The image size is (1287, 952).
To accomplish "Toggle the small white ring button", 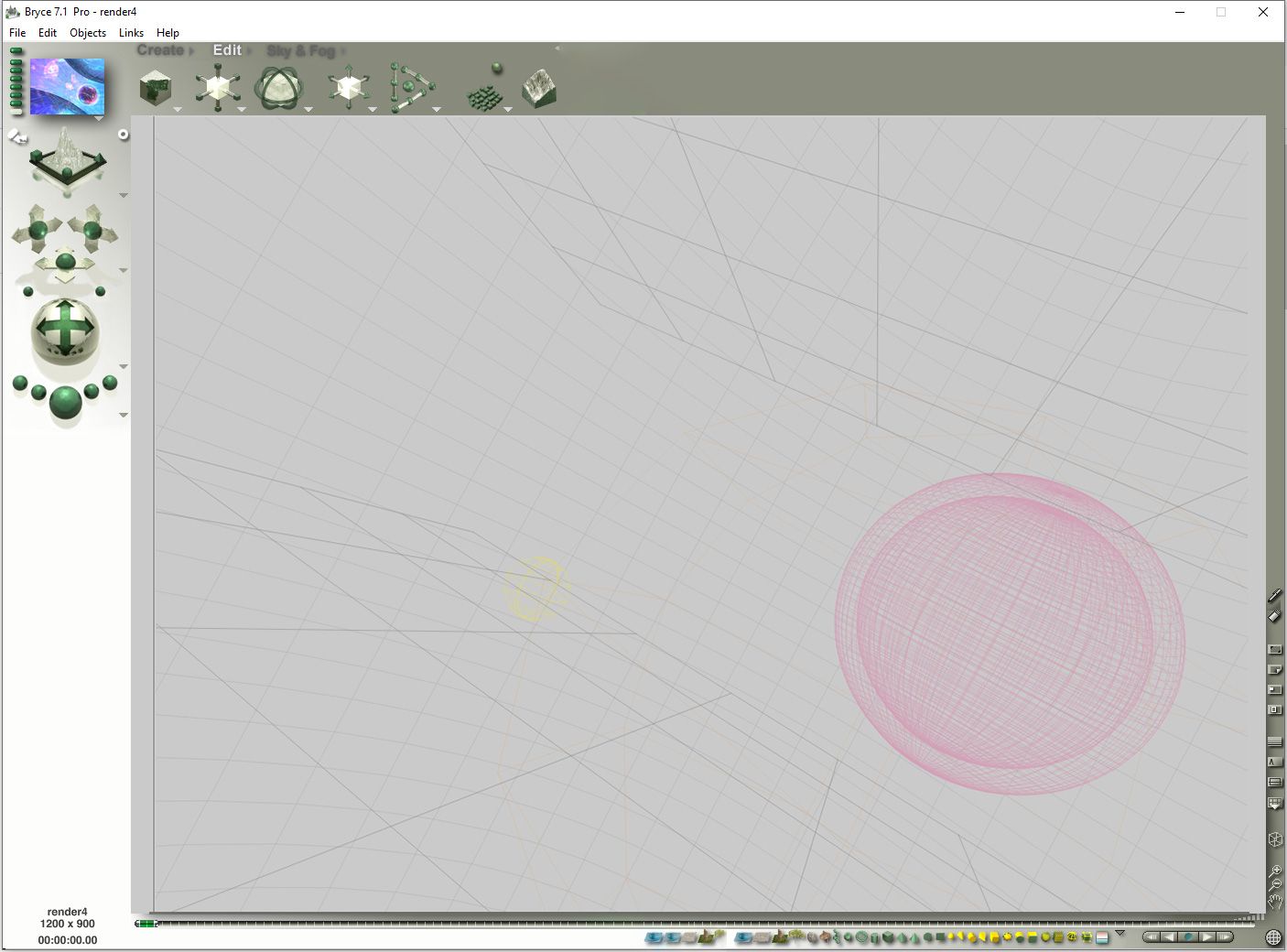I will pyautogui.click(x=123, y=135).
